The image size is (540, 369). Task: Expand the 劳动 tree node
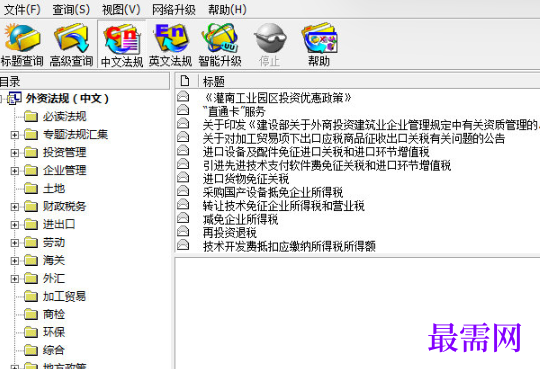[x=14, y=243]
